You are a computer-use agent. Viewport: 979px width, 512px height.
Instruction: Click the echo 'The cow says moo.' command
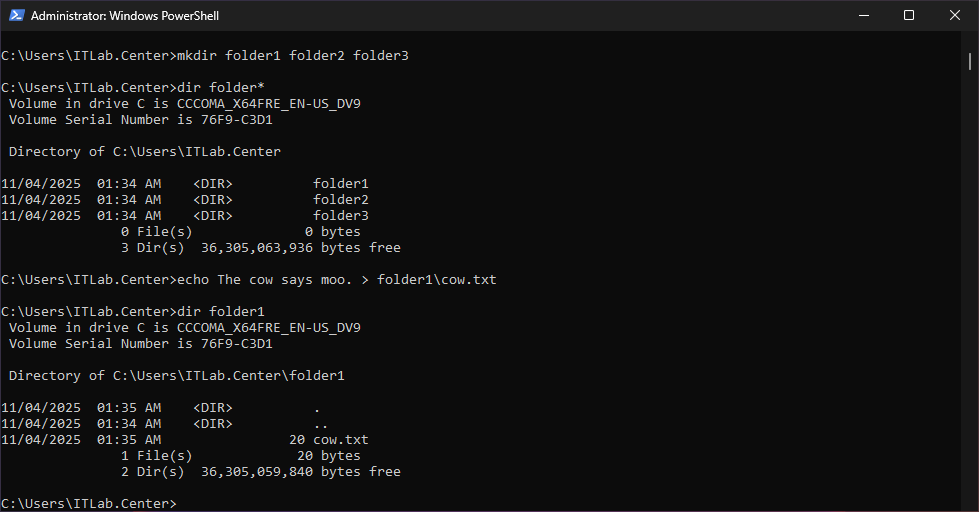coord(336,280)
